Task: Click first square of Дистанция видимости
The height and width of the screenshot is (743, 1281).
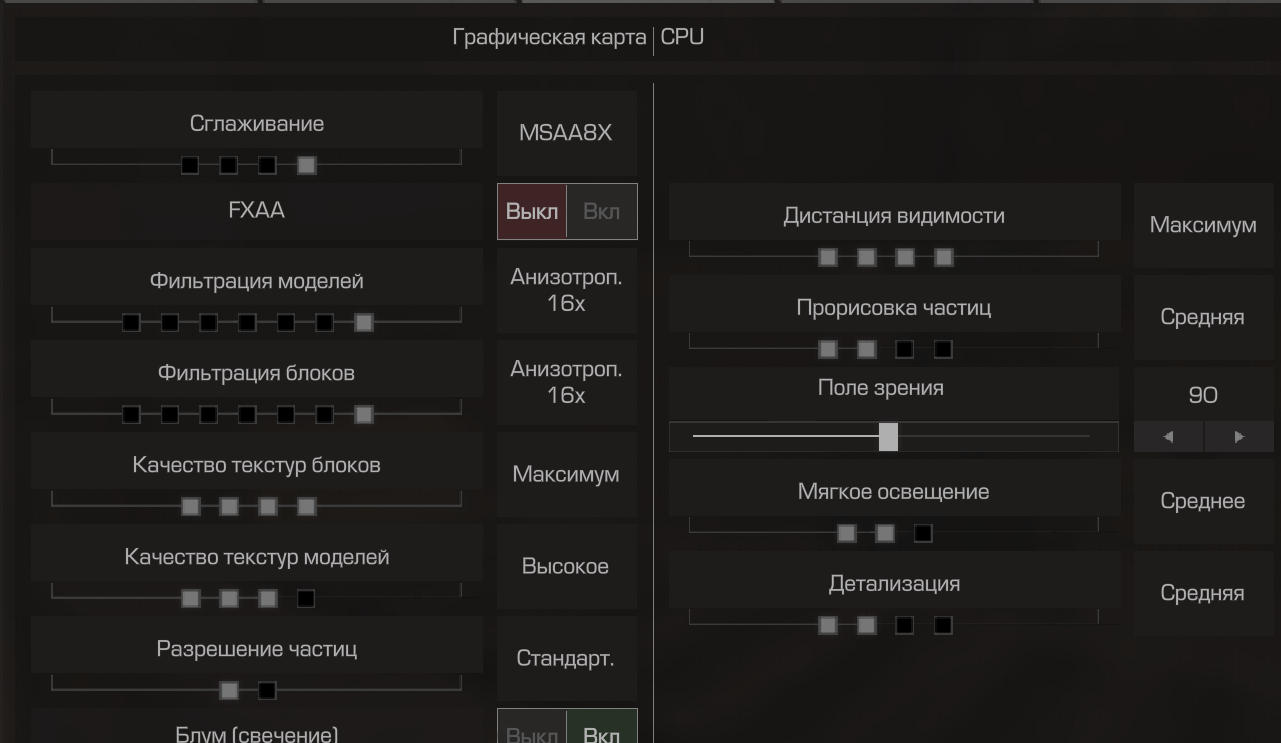Action: 828,257
